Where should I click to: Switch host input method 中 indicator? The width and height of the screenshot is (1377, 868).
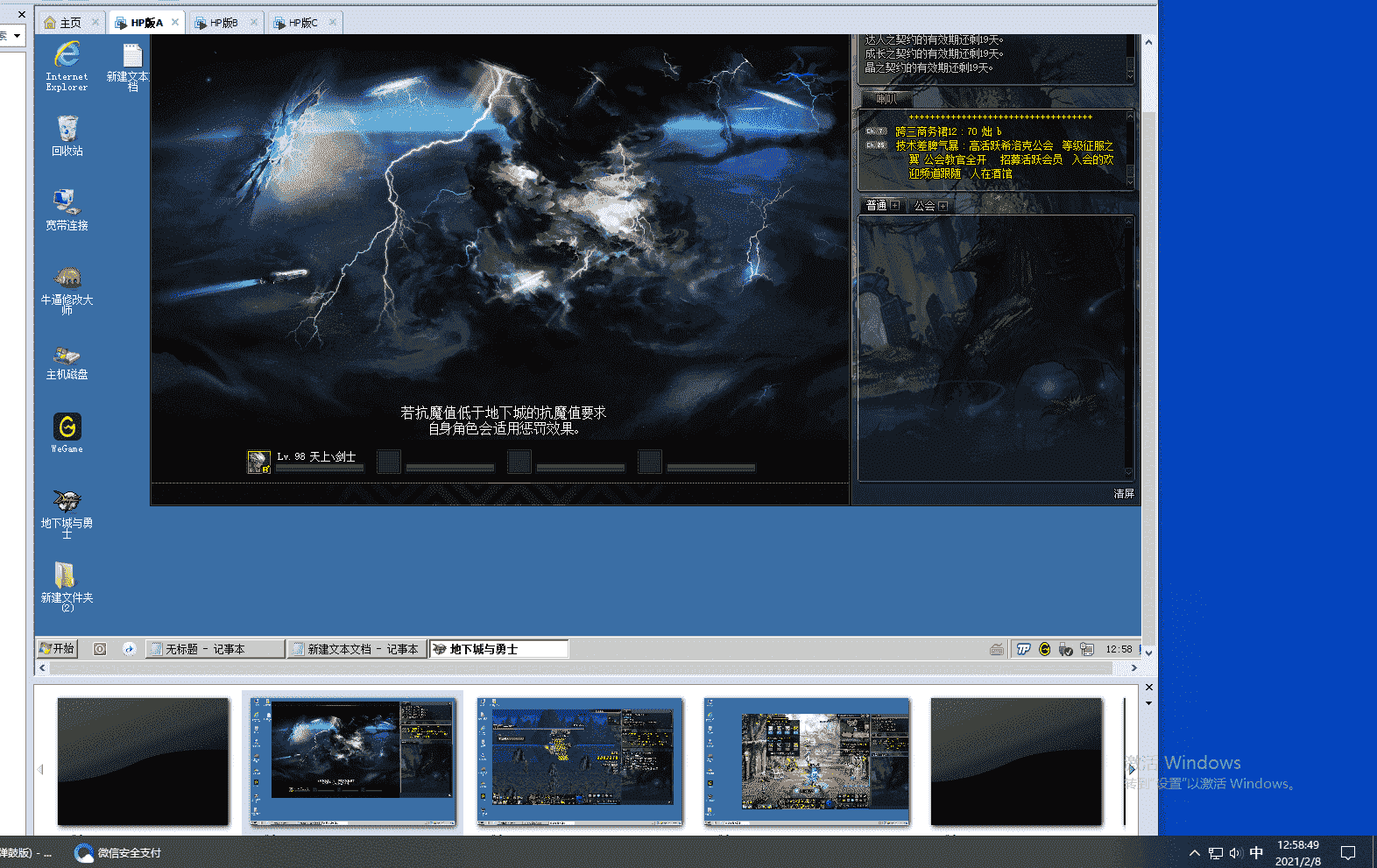(x=1256, y=852)
